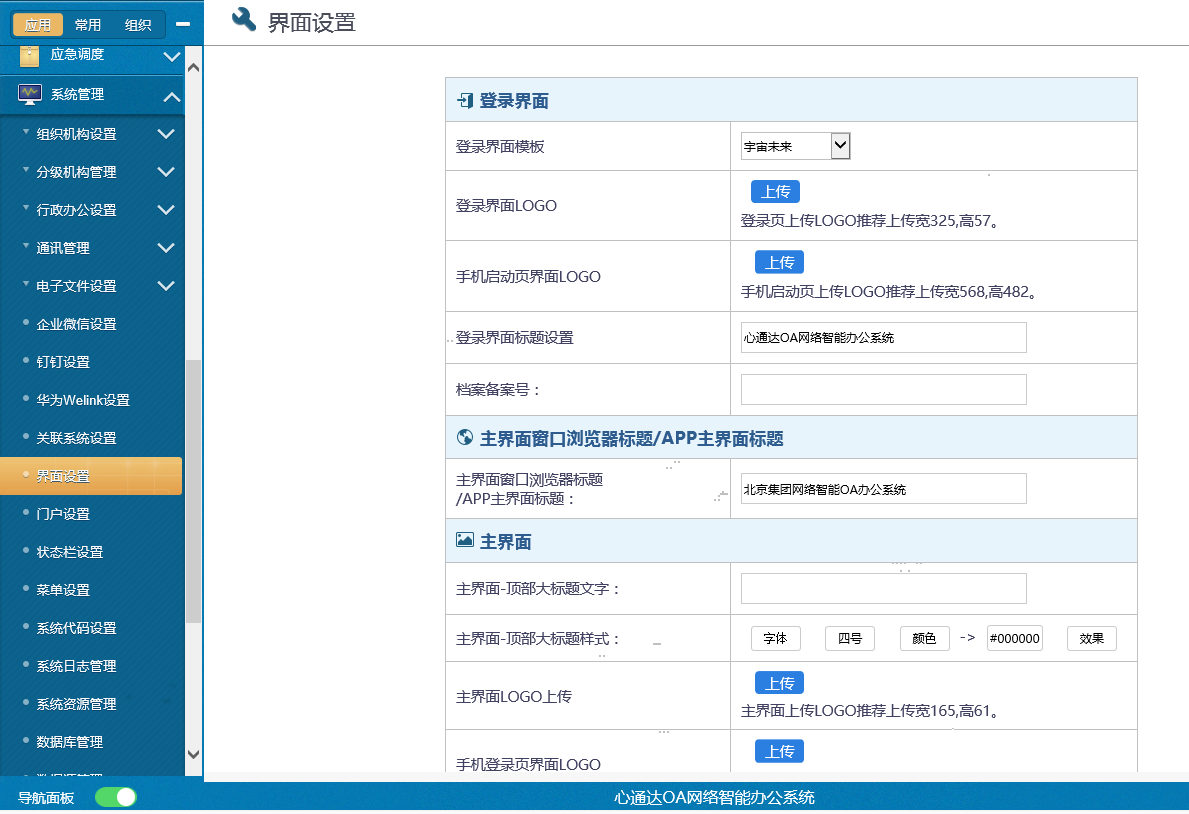Click the 登录页上传LOGO推荐上传宽325,高57 hint

(870, 221)
